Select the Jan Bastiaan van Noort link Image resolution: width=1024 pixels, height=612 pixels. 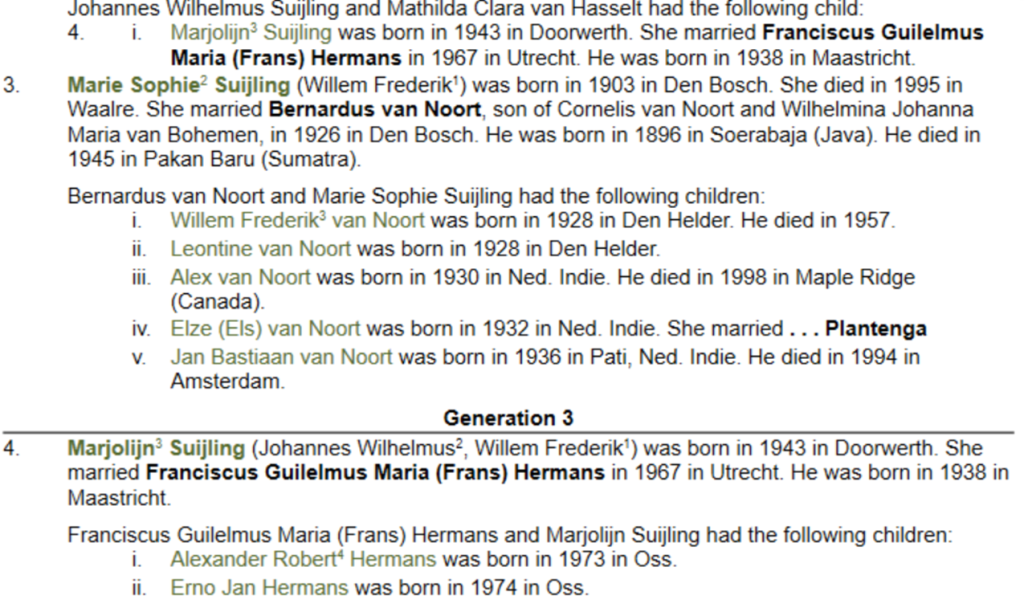tap(282, 357)
